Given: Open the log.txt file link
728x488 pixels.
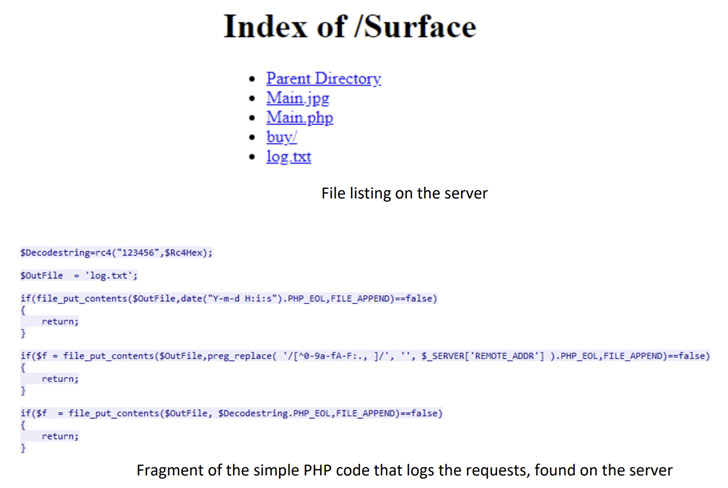Looking at the screenshot, I should 288,157.
